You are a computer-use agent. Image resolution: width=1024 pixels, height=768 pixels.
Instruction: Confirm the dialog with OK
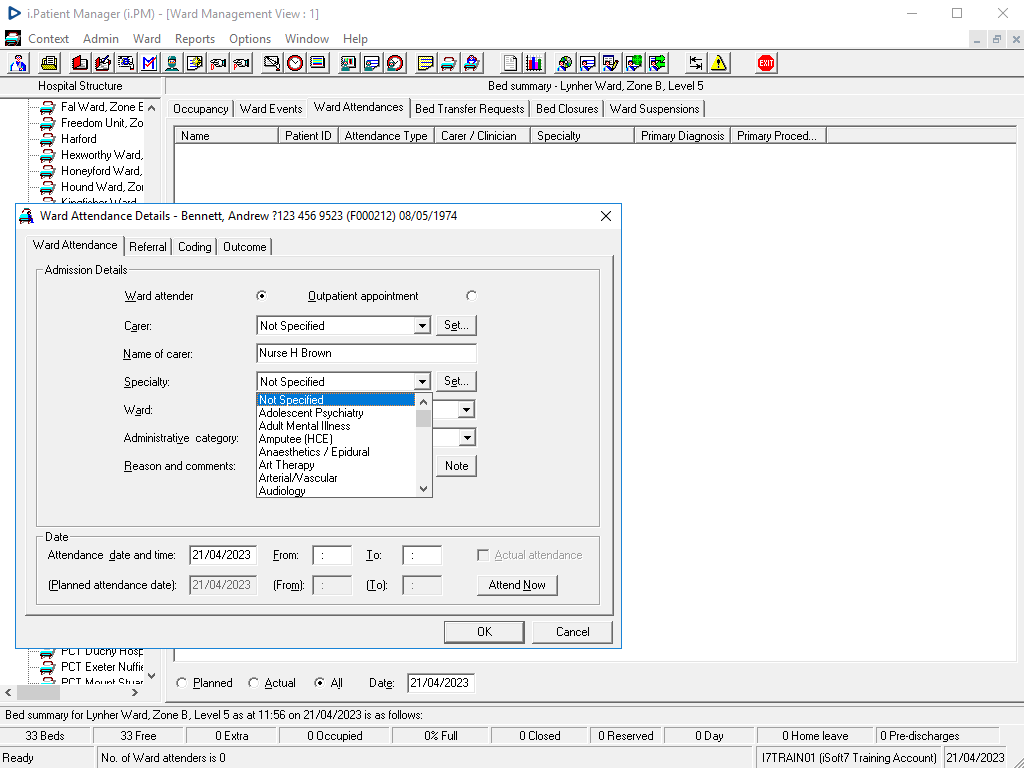(484, 632)
